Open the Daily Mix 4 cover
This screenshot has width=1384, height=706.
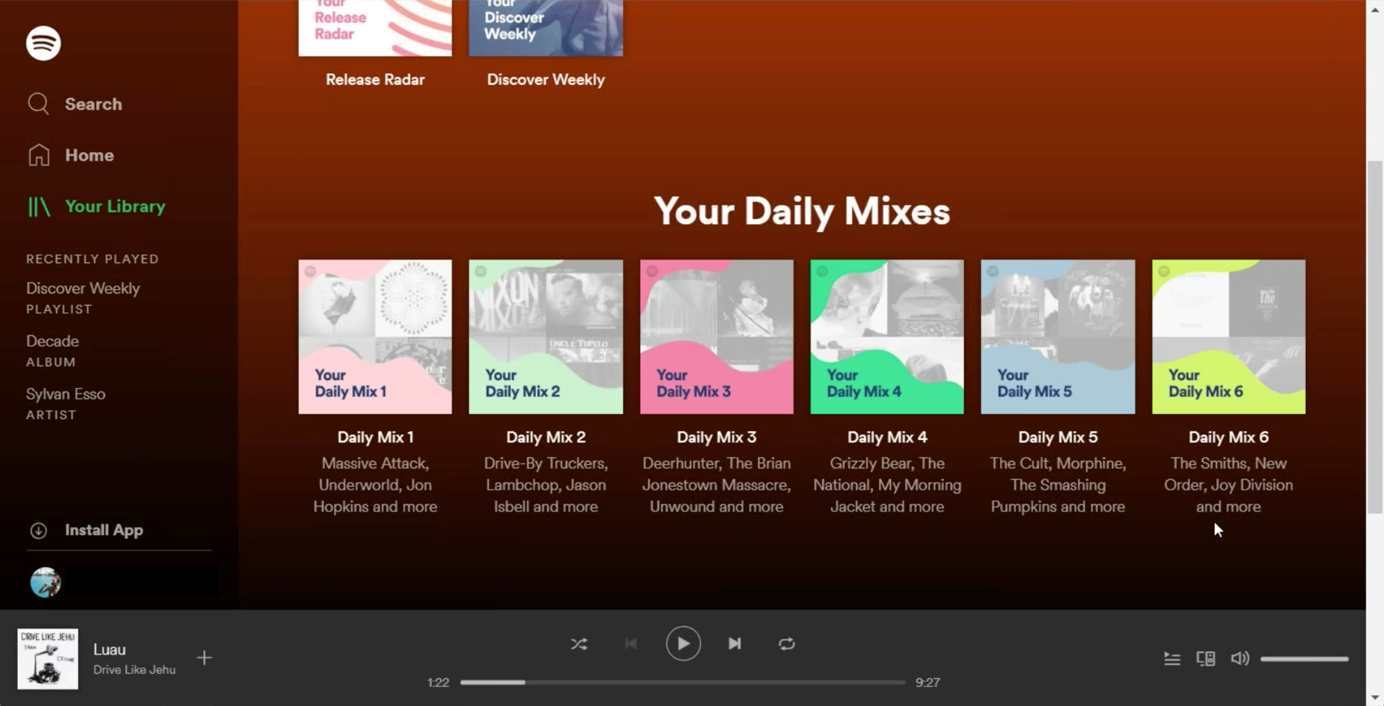(x=887, y=337)
